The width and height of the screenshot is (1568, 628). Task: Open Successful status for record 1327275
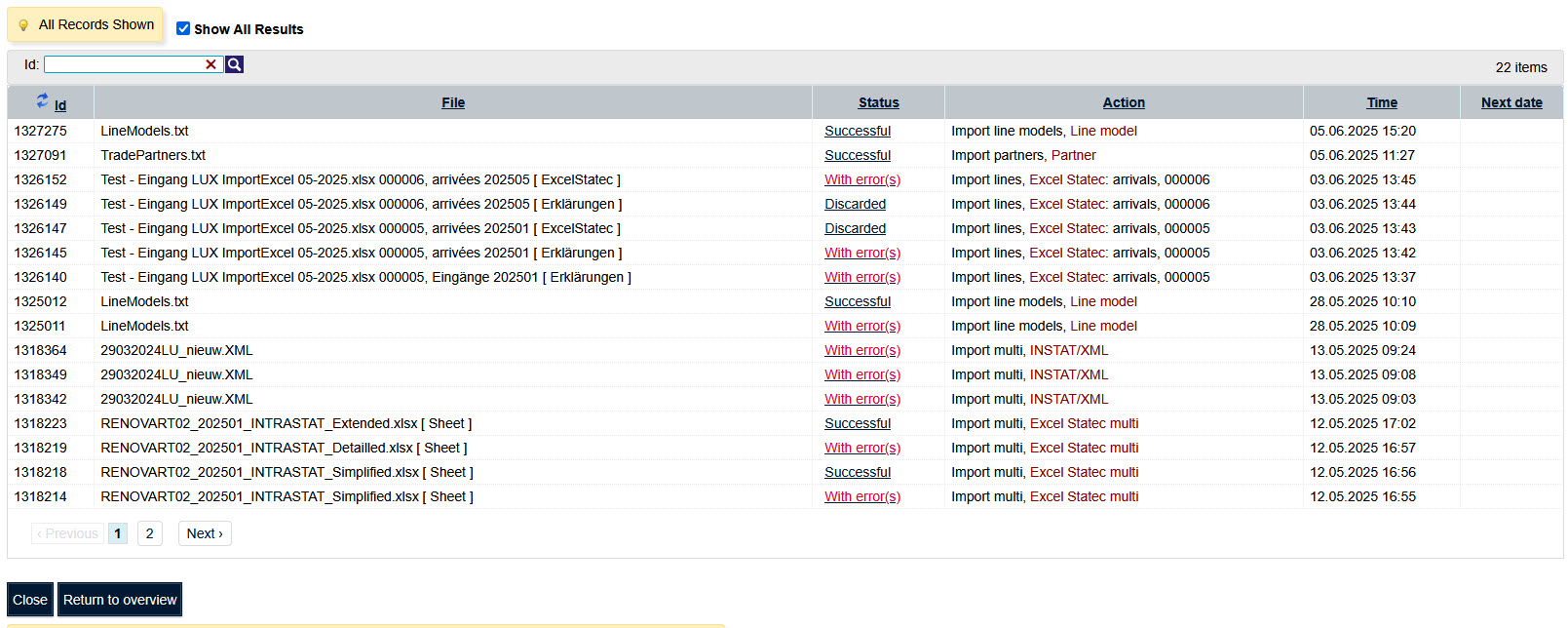[857, 131]
